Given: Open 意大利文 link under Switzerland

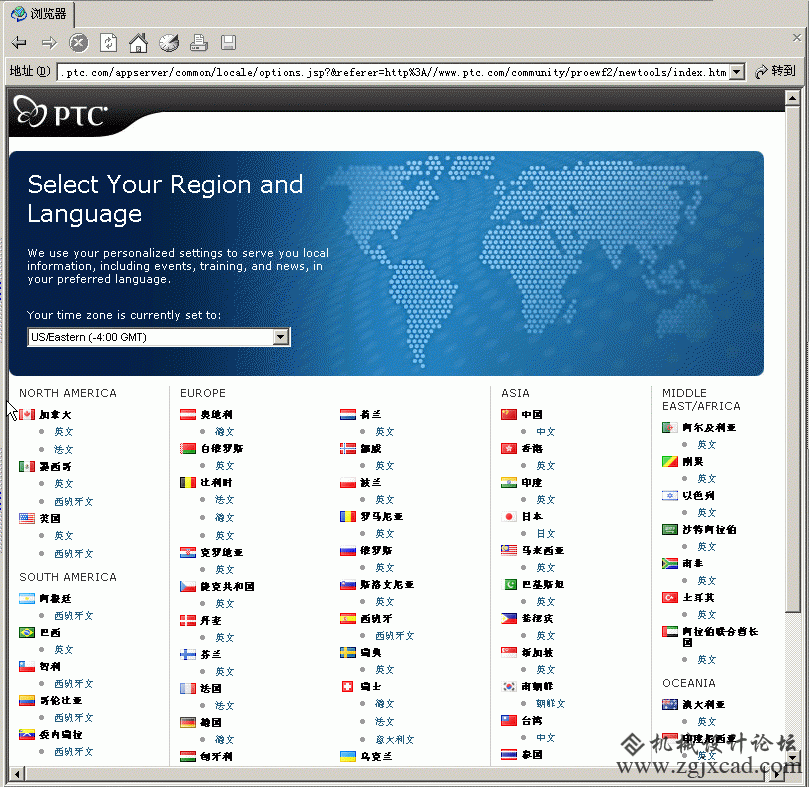Looking at the screenshot, I should 395,740.
